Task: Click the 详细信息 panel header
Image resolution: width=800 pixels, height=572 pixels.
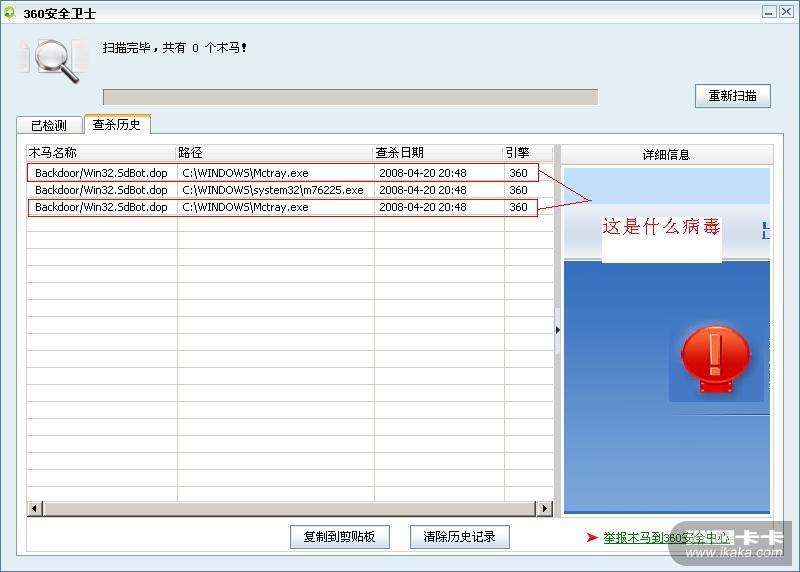Action: (666, 155)
